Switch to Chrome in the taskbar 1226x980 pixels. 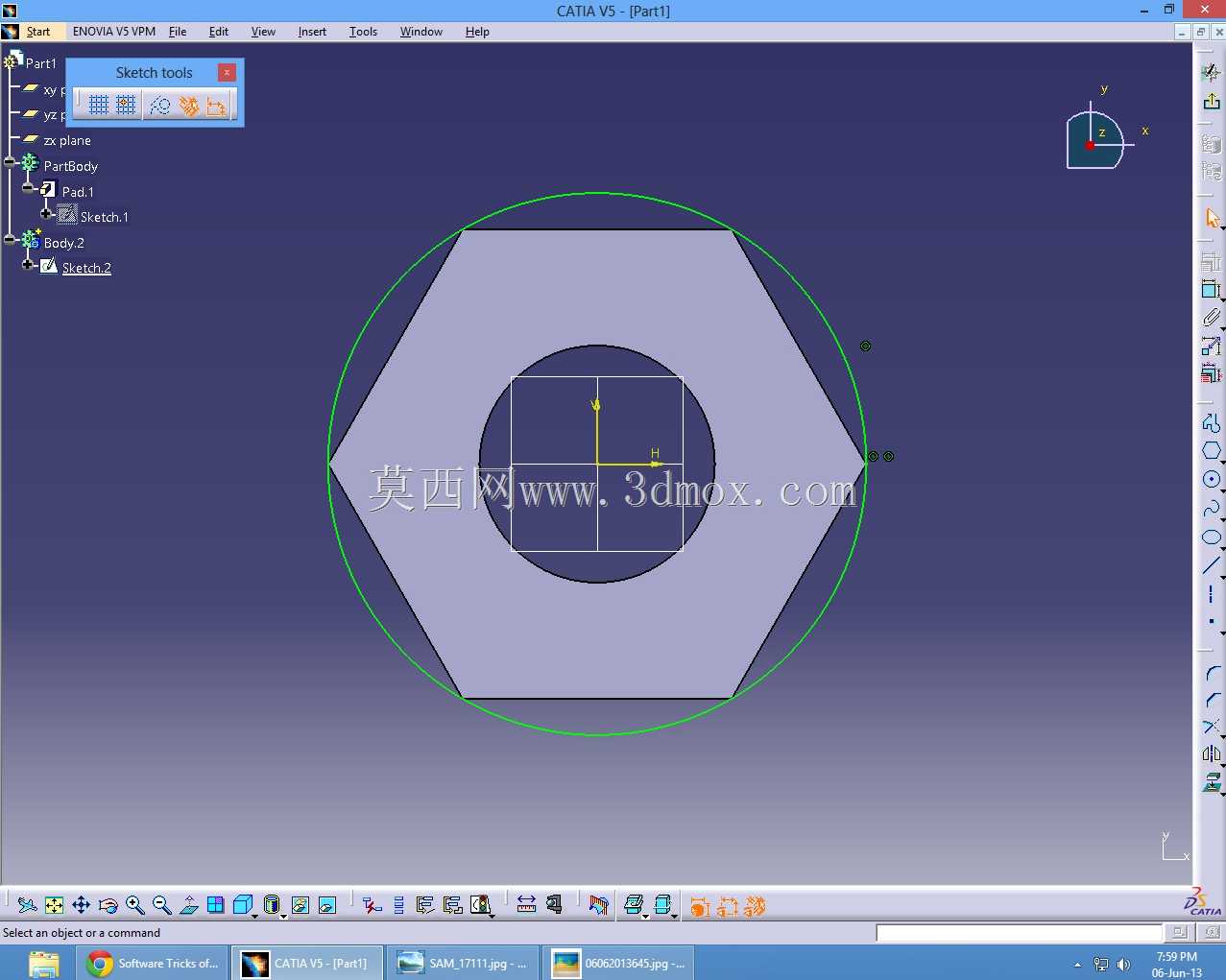click(x=153, y=963)
